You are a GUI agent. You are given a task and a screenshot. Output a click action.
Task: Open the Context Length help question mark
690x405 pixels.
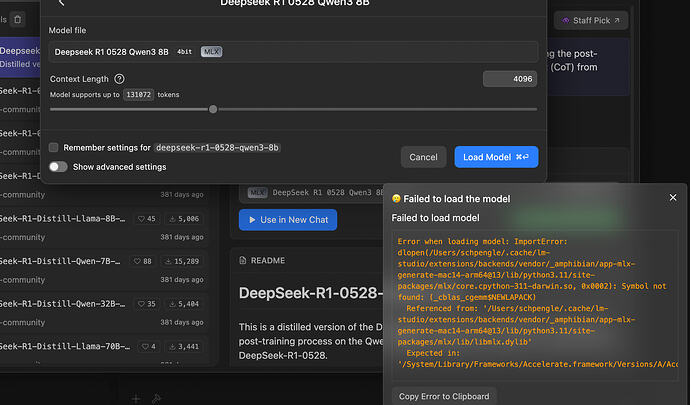pos(119,79)
